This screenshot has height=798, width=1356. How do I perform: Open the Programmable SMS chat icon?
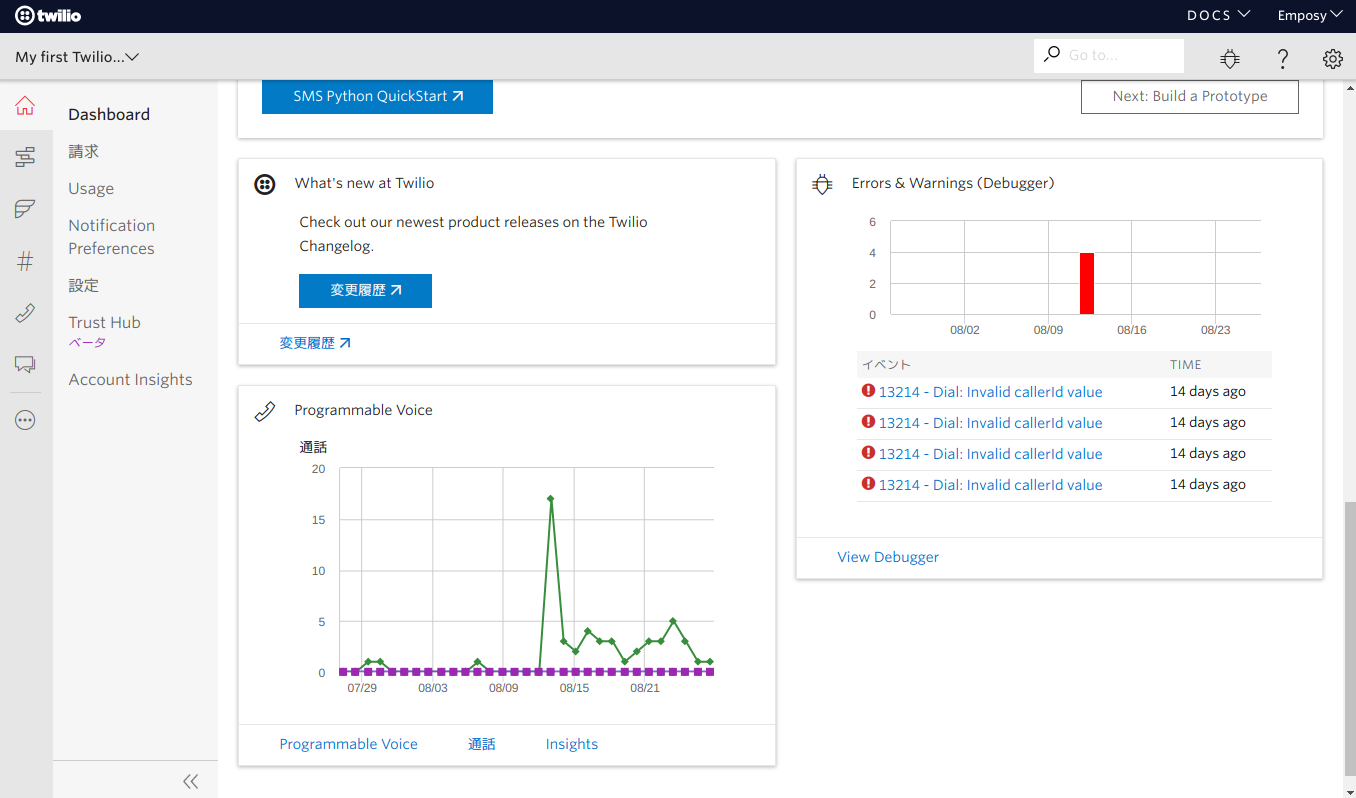[25, 365]
